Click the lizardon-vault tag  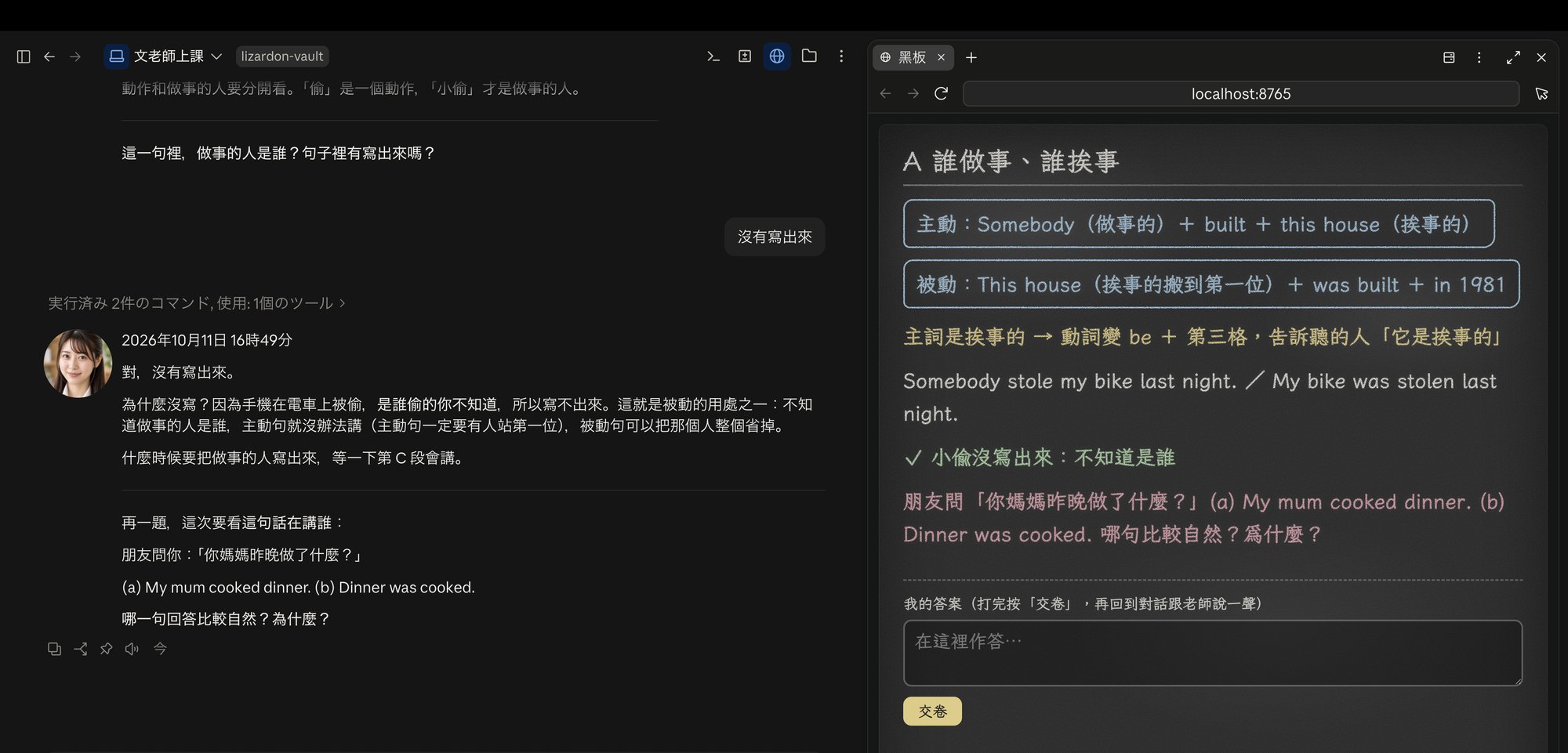pyautogui.click(x=282, y=56)
